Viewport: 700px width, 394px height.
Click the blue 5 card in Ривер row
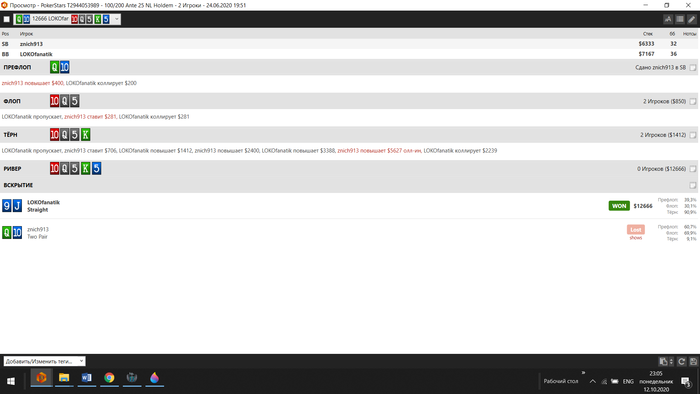pyautogui.click(x=96, y=168)
